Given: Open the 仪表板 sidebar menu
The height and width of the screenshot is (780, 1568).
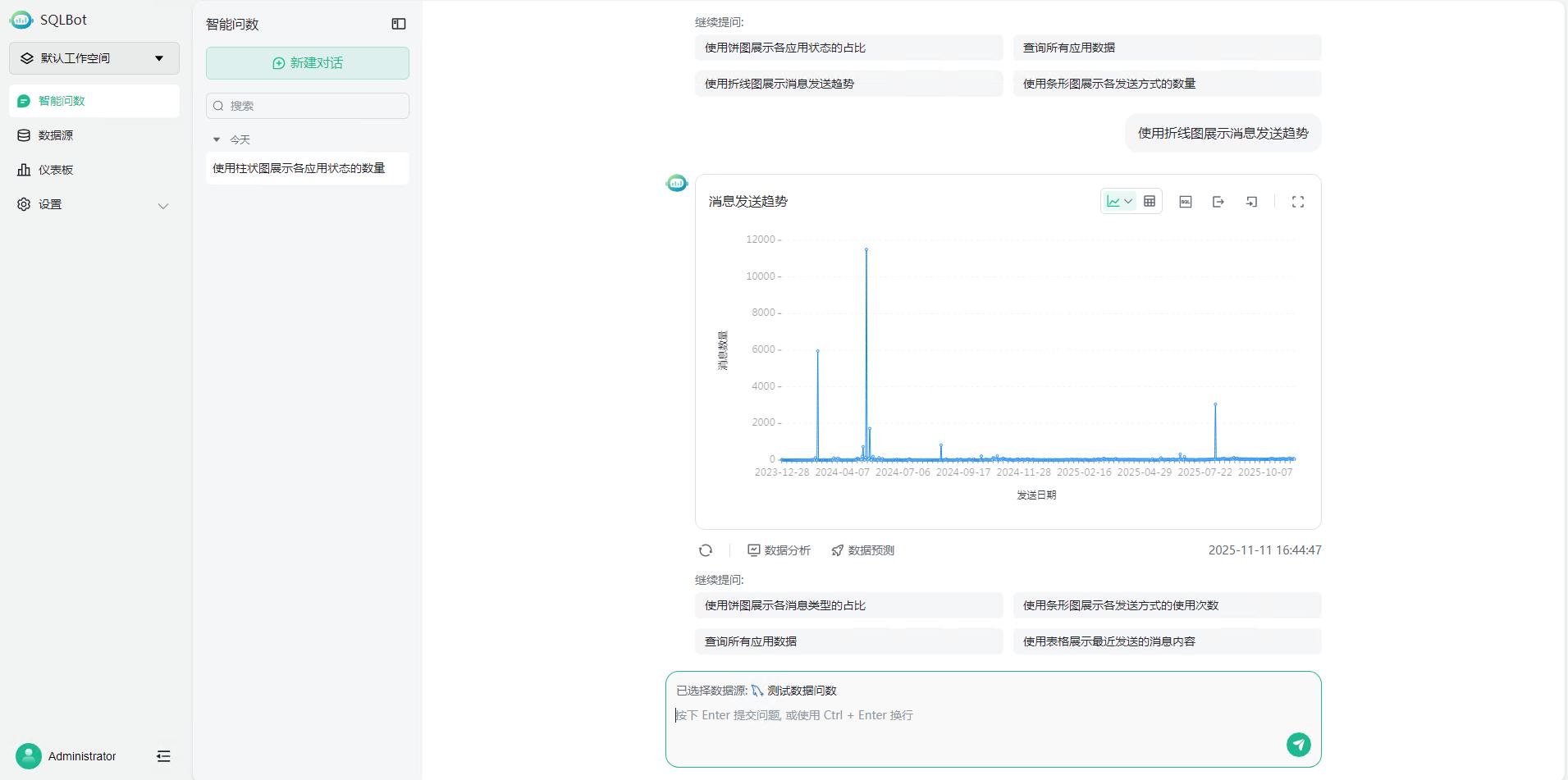Looking at the screenshot, I should pyautogui.click(x=94, y=170).
